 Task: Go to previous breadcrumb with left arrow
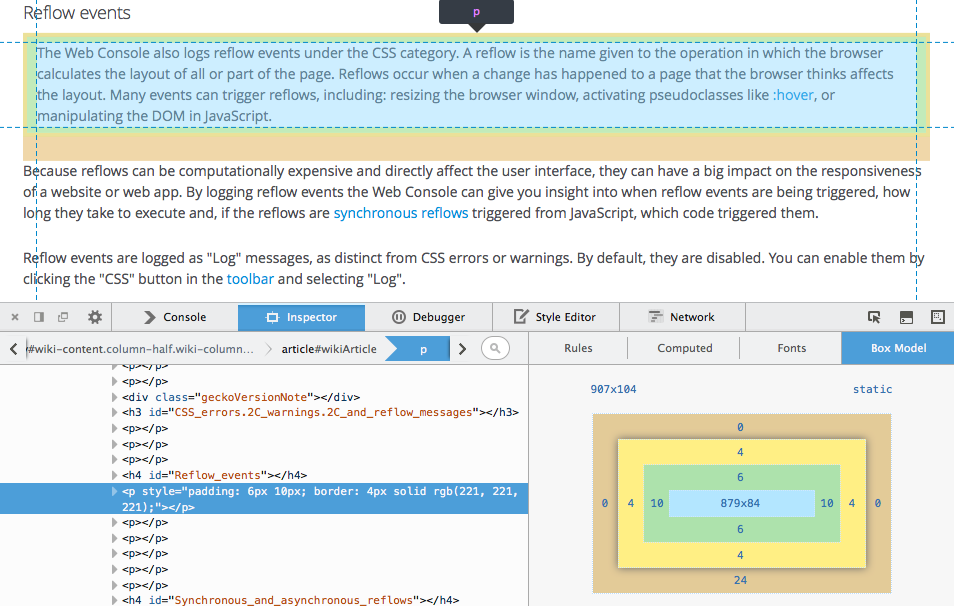point(13,349)
